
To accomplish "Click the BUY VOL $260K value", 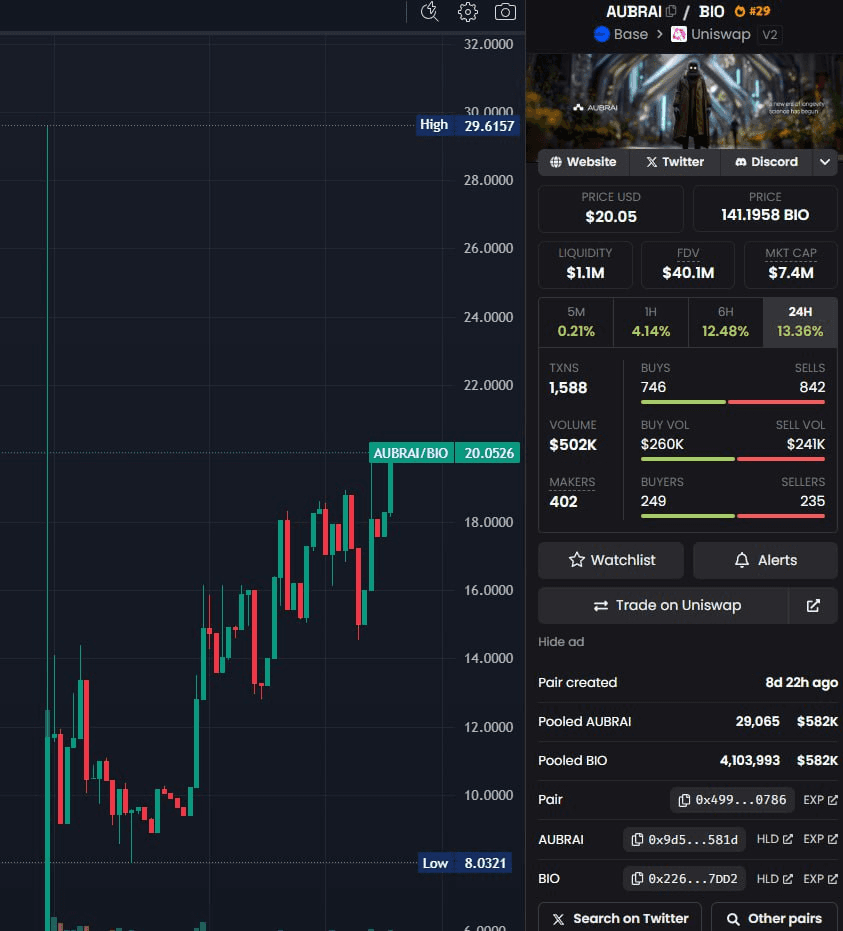I will (x=662, y=444).
